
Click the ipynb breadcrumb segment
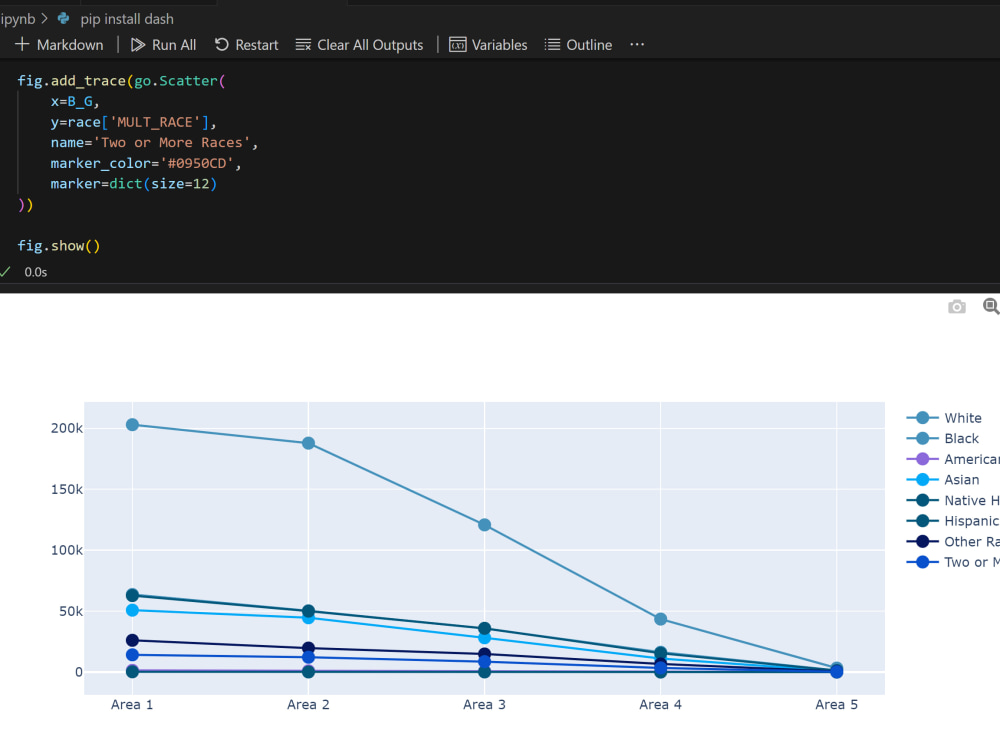[18, 19]
